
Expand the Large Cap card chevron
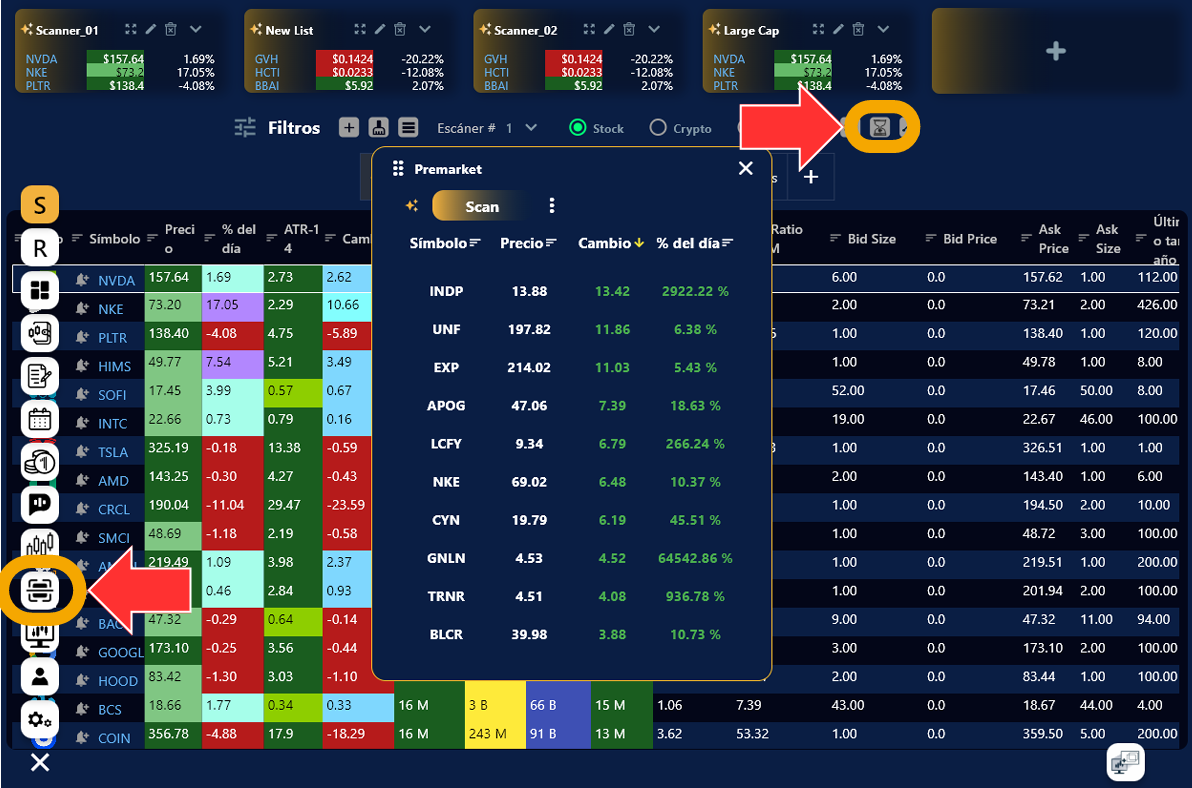[883, 30]
